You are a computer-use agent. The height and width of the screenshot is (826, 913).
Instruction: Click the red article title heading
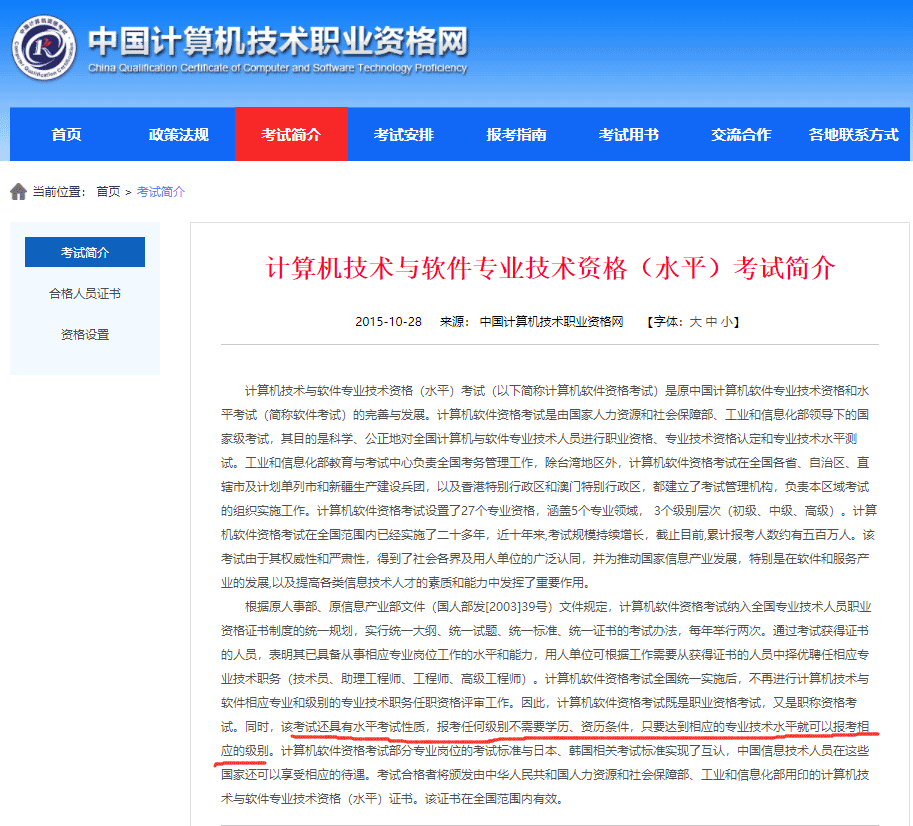(549, 268)
